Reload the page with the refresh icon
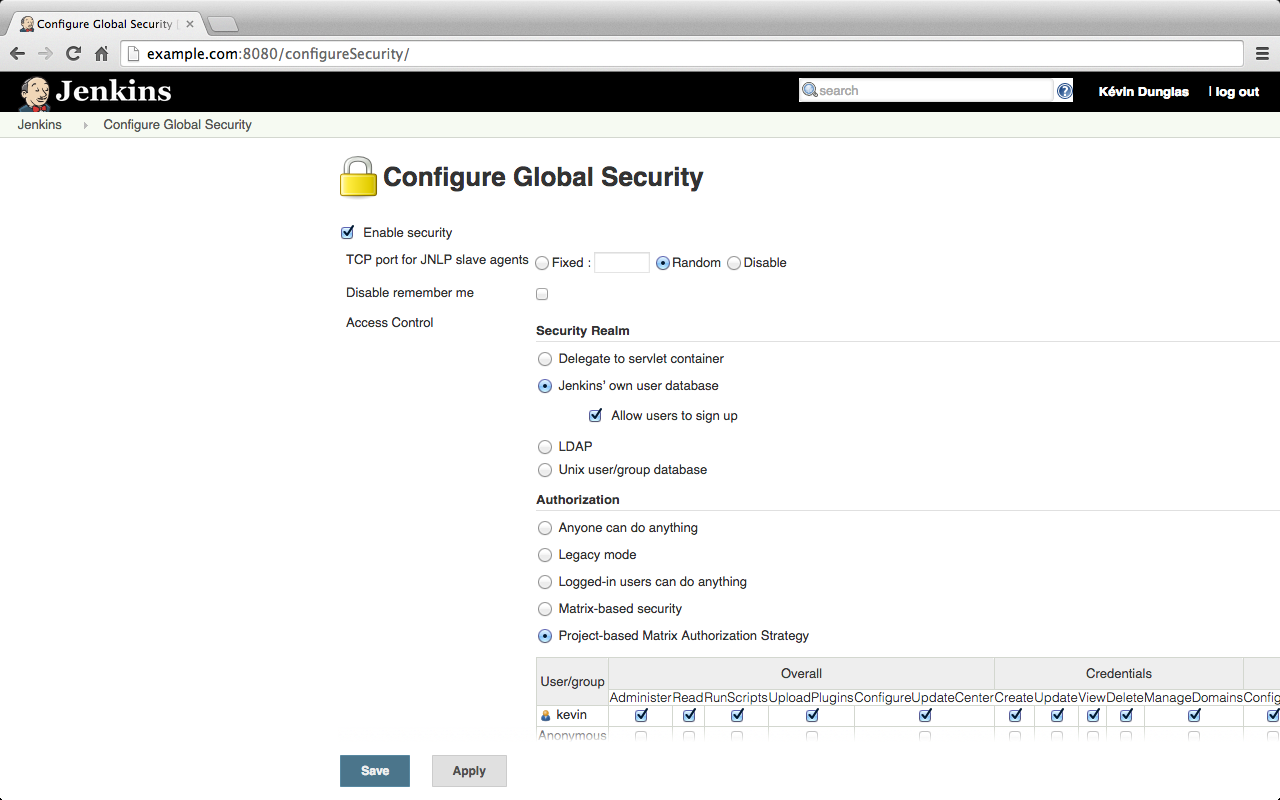This screenshot has height=800, width=1280. point(73,53)
